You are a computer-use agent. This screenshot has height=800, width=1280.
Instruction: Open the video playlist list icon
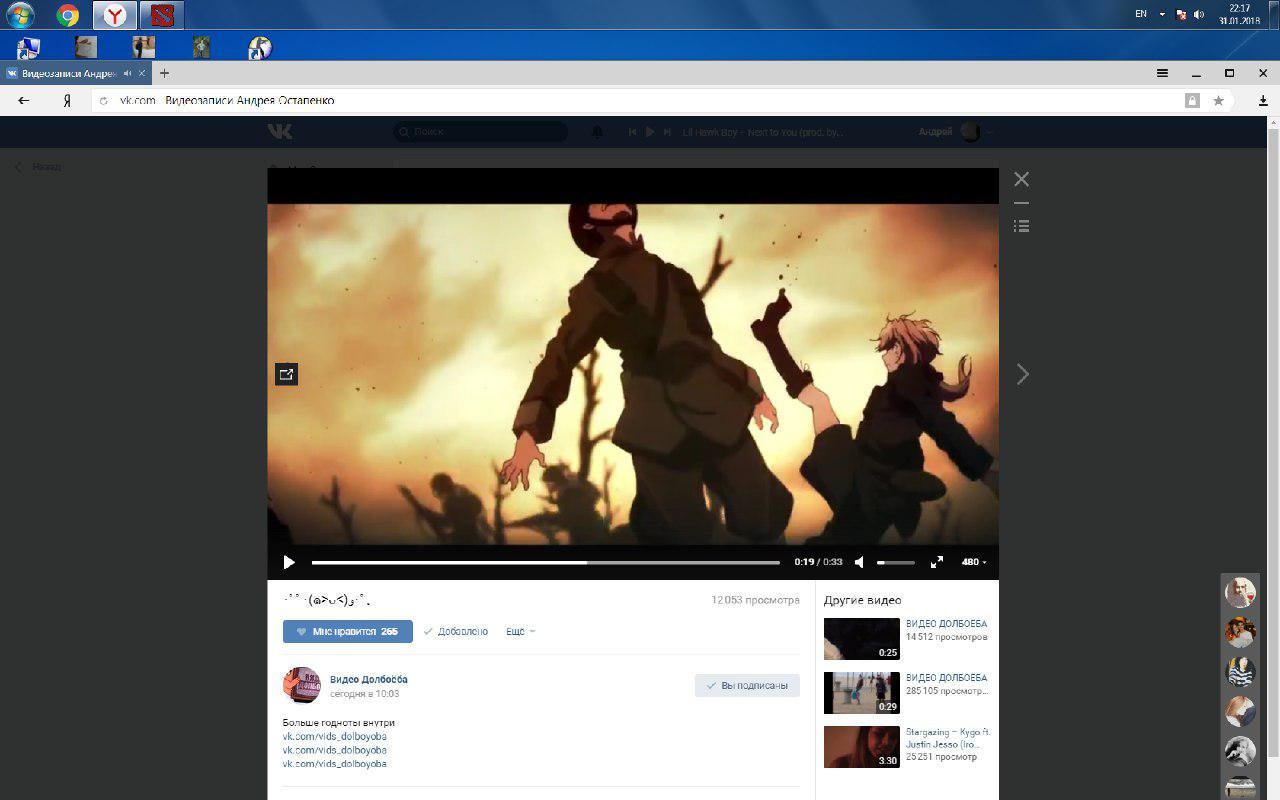point(1021,226)
